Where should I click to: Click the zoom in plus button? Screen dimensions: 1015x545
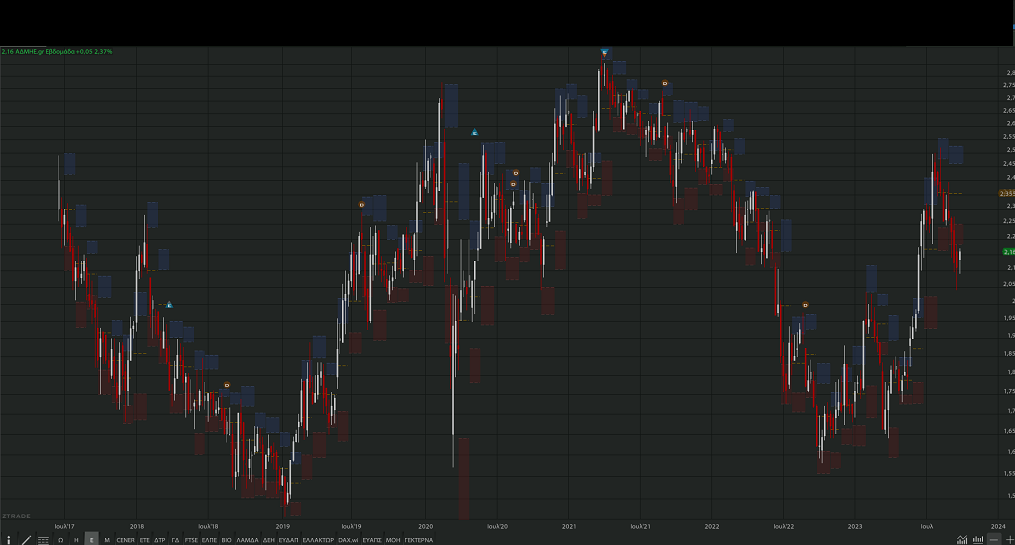point(1008,539)
